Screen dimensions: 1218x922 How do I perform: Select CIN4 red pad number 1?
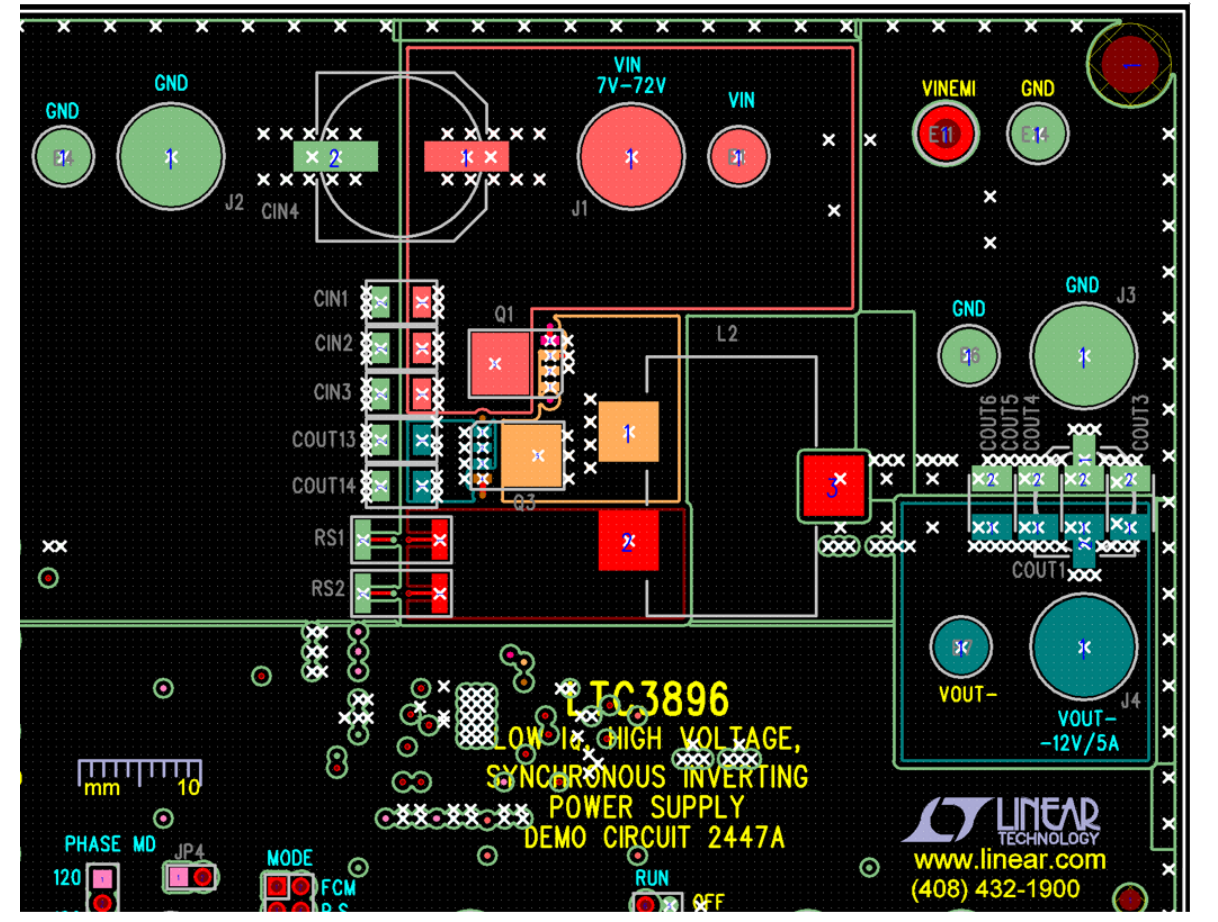[467, 157]
